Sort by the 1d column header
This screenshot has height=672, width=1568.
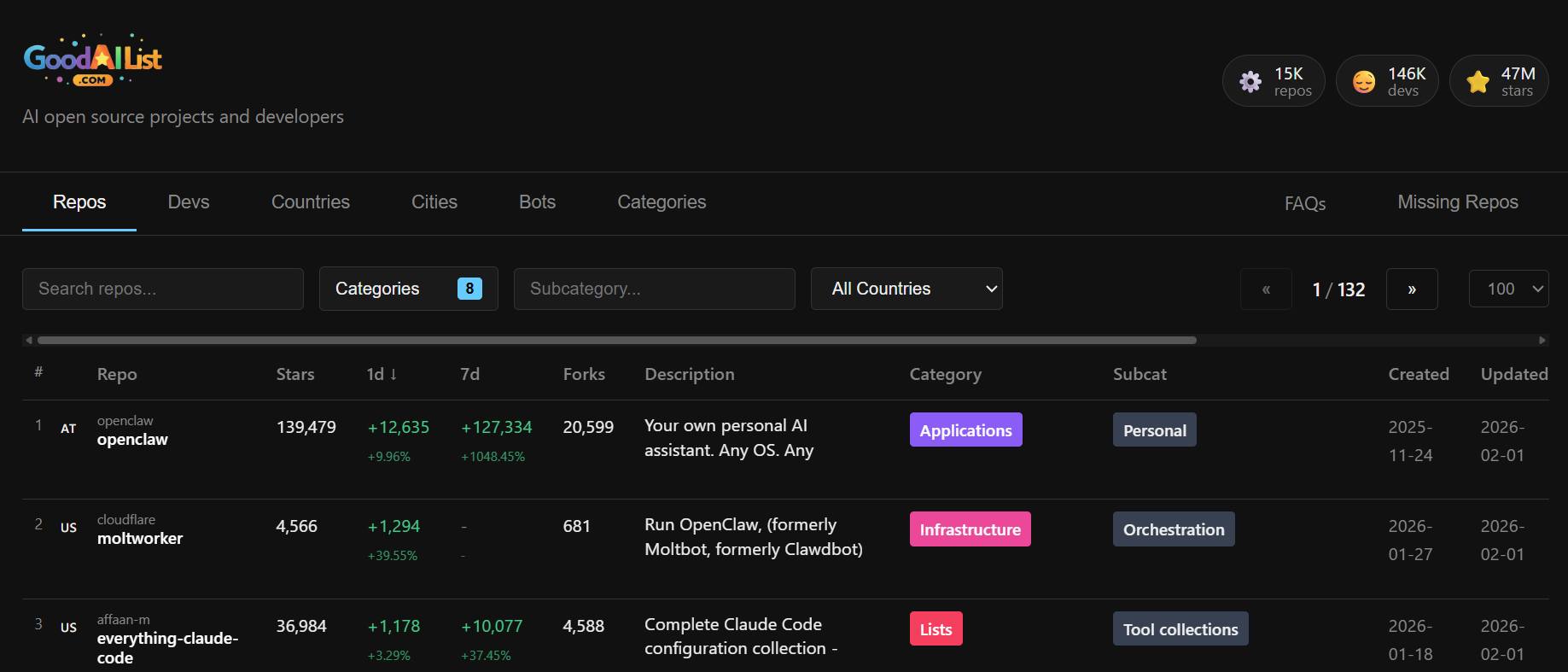382,374
